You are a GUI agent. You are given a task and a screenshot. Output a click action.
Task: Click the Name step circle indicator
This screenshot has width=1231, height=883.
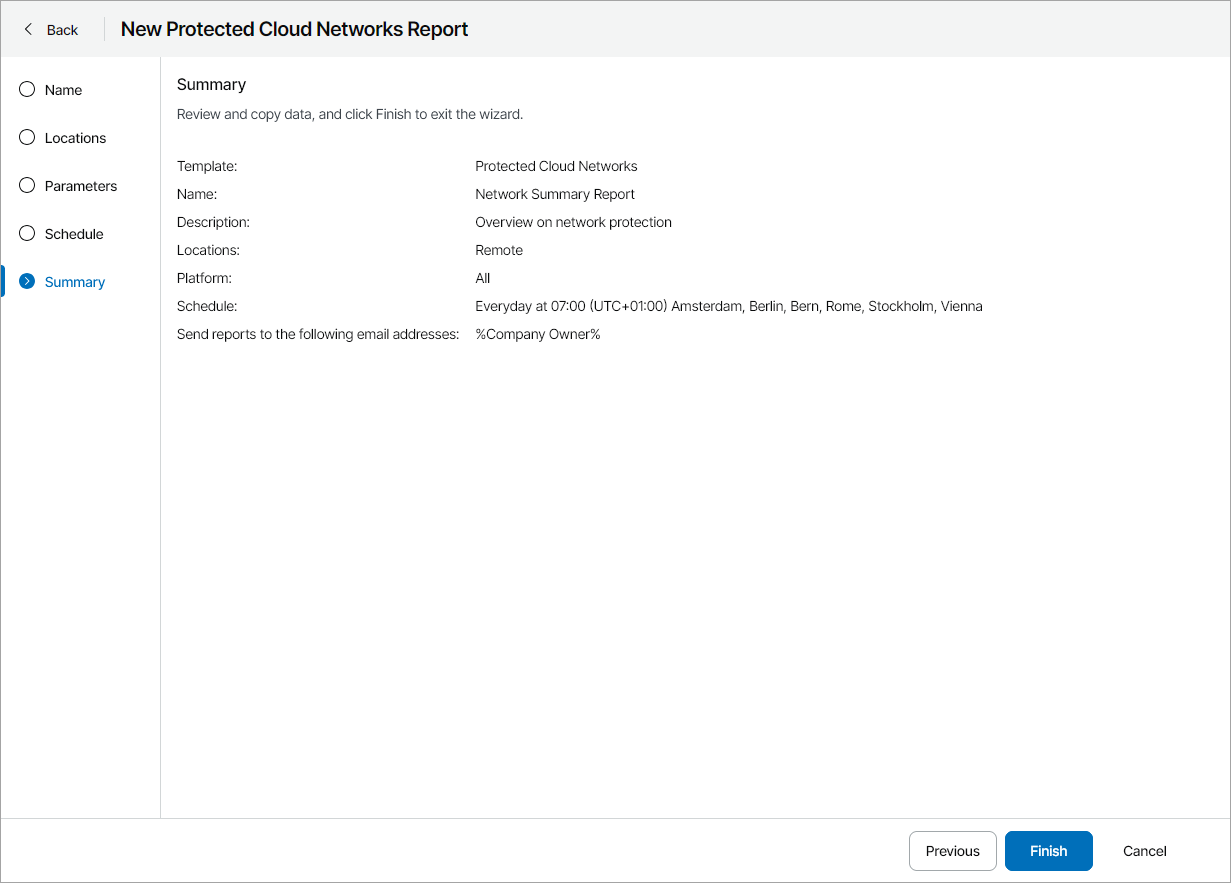26,89
